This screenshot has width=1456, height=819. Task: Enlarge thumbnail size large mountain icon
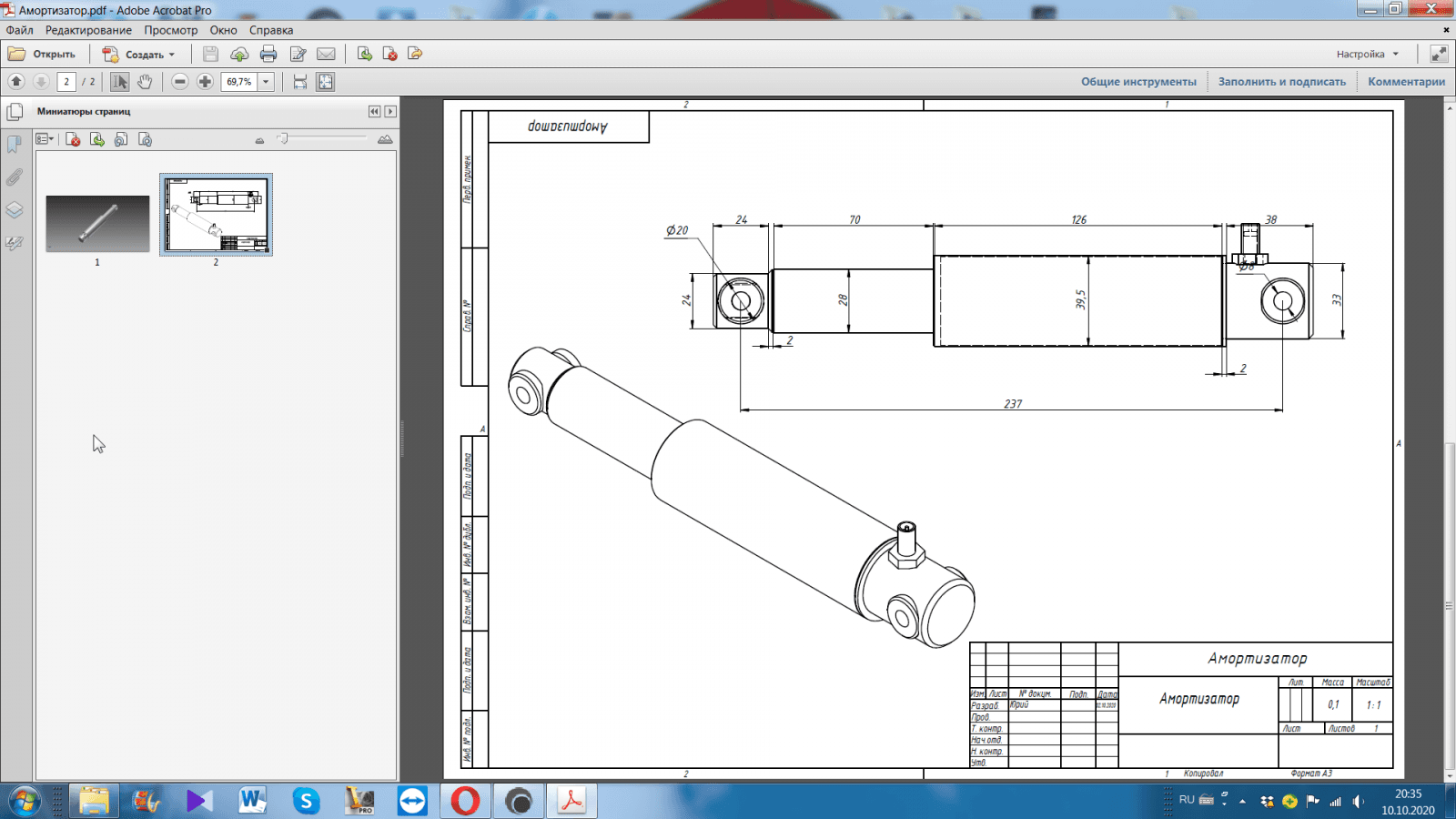[x=385, y=139]
